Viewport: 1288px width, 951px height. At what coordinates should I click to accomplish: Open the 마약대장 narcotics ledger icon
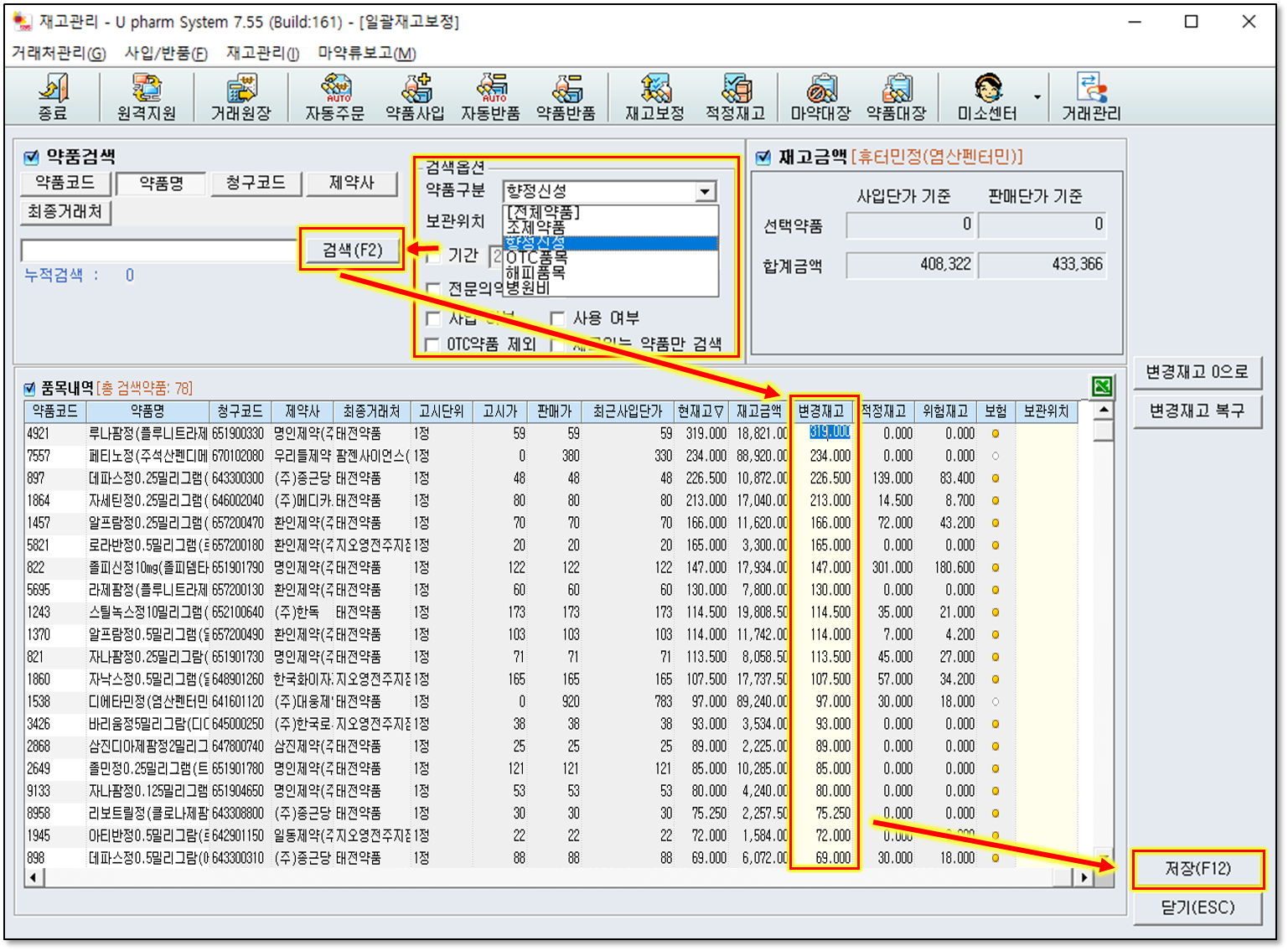[x=820, y=96]
